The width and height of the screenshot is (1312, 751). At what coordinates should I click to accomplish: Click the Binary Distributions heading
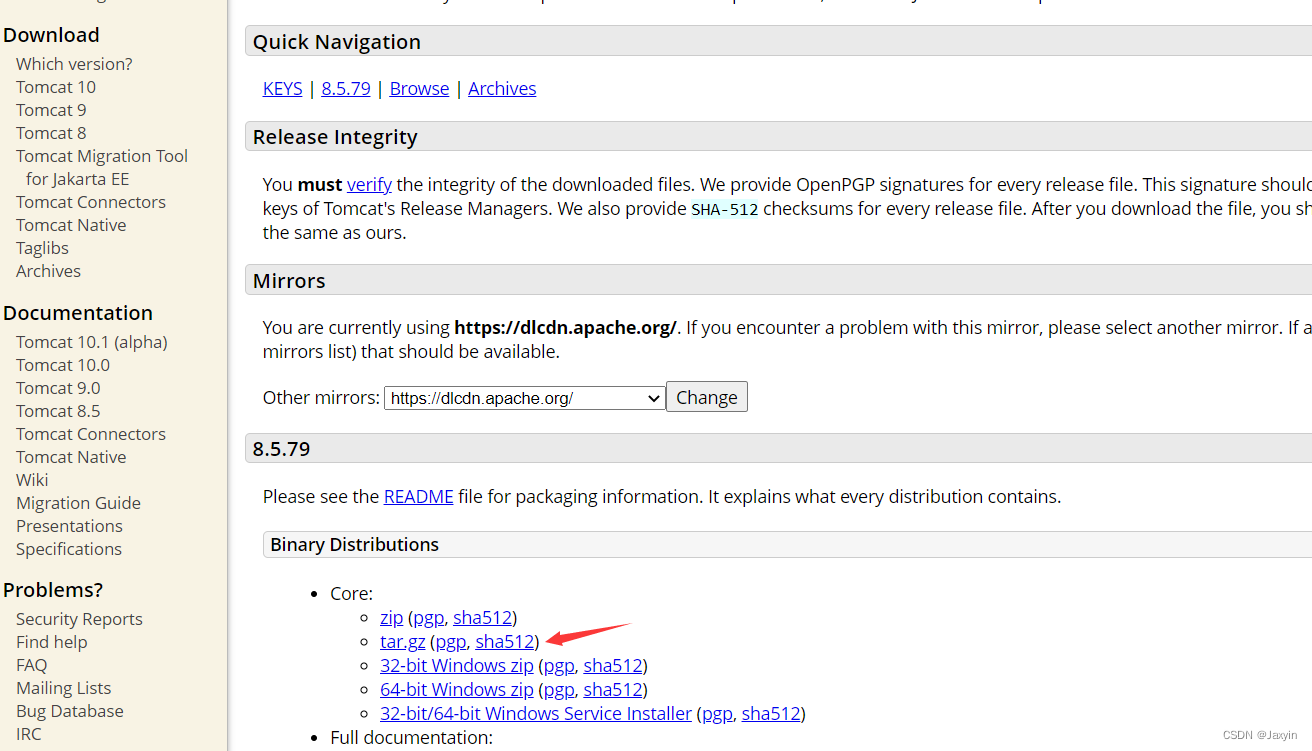(355, 545)
